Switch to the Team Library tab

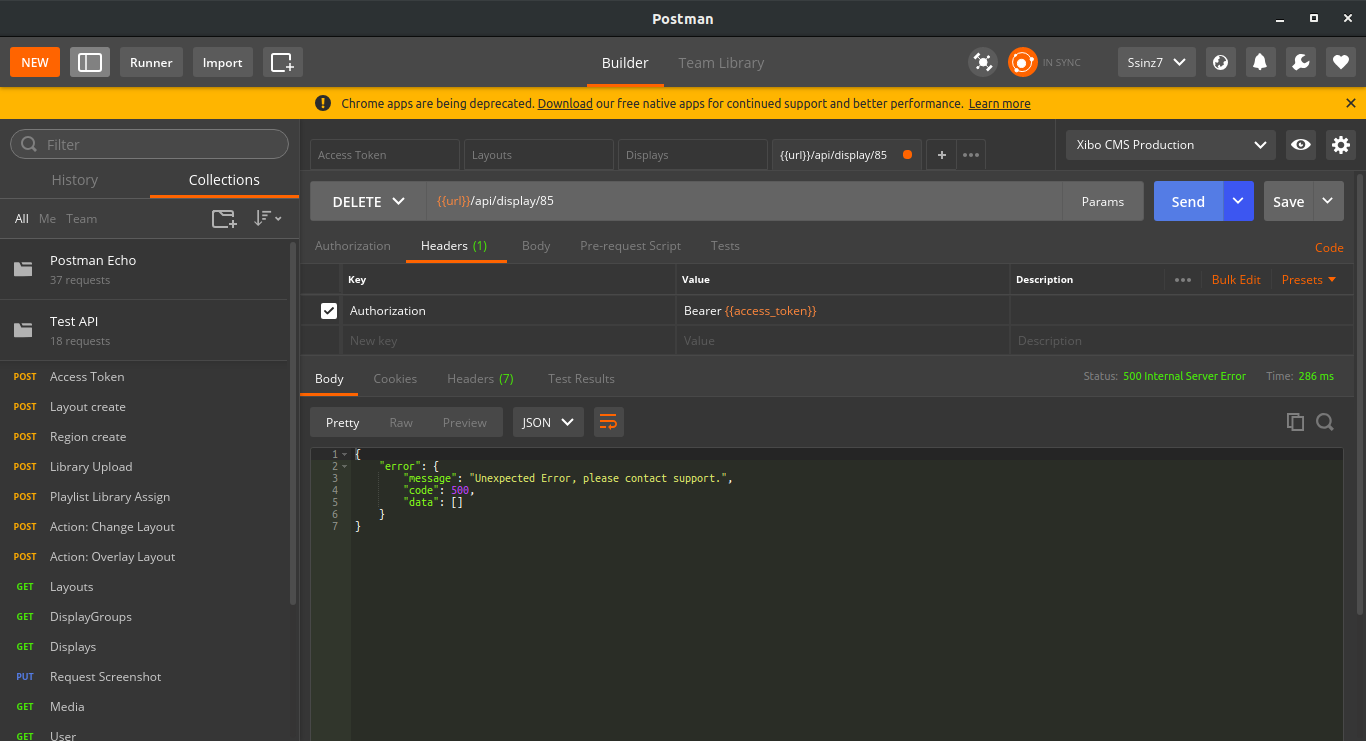[721, 62]
